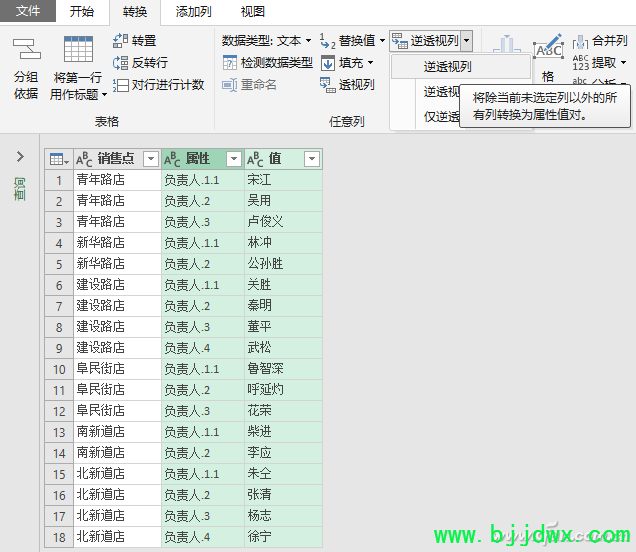Open the 视图 tab
This screenshot has width=636, height=552.
click(252, 11)
